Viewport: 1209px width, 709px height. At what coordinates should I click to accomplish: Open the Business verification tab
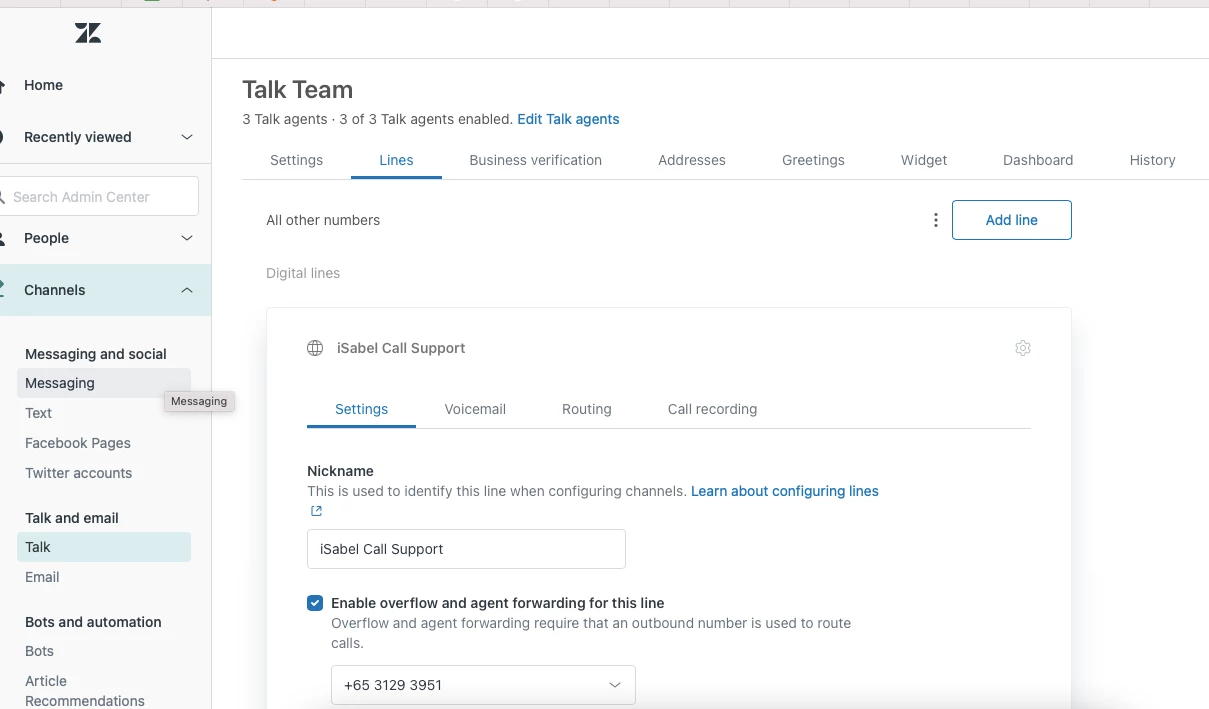535,160
